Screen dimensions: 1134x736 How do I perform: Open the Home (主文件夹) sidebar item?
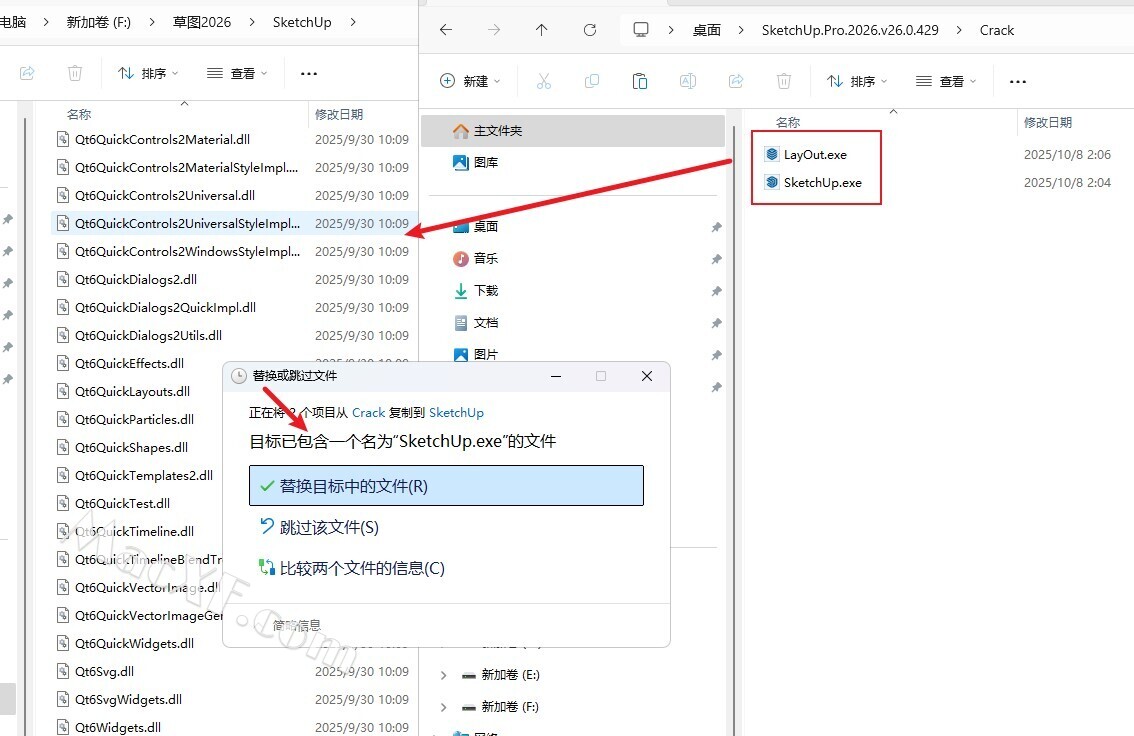tap(497, 131)
